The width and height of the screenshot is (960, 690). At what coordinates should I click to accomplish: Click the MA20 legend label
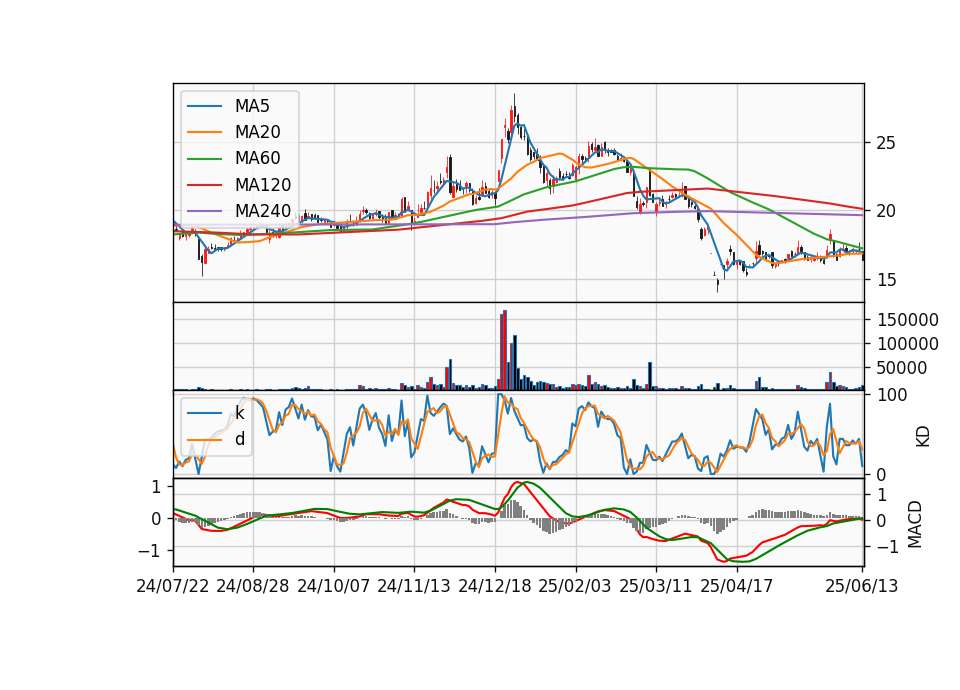[x=257, y=132]
